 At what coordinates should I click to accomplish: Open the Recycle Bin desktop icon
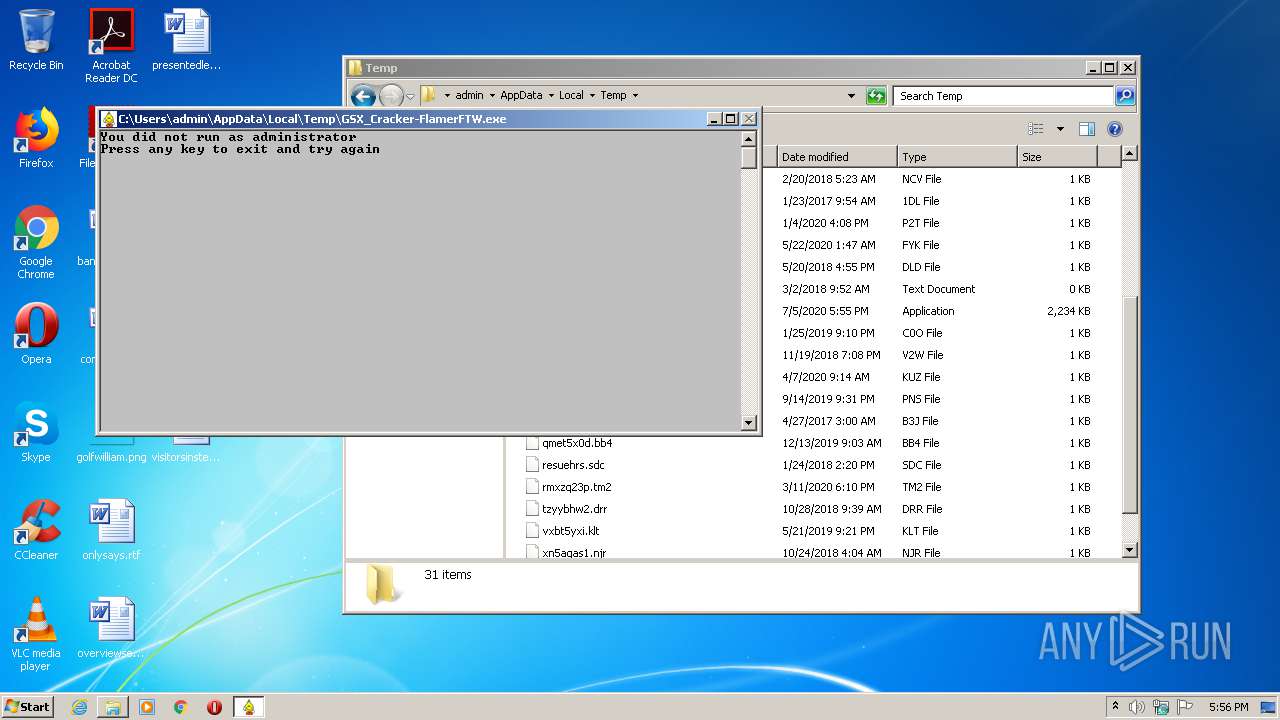[36, 40]
